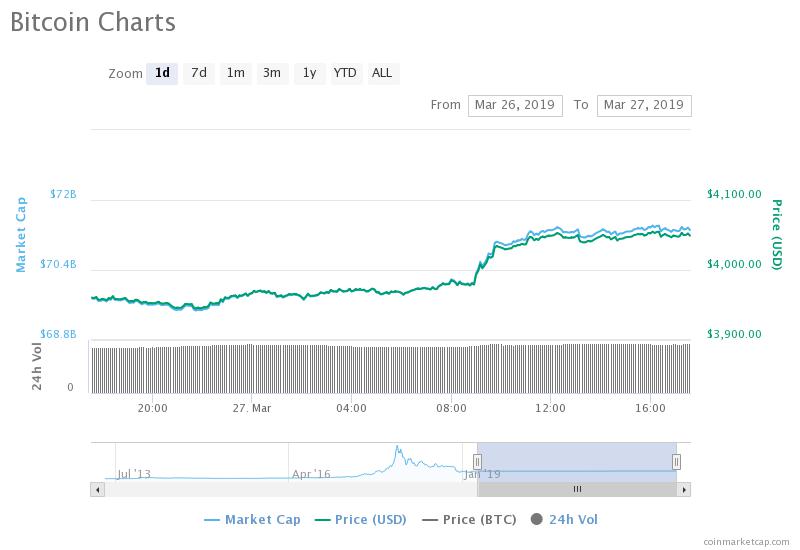Choose the 3m zoom option
This screenshot has width=800, height=550.
[x=272, y=73]
